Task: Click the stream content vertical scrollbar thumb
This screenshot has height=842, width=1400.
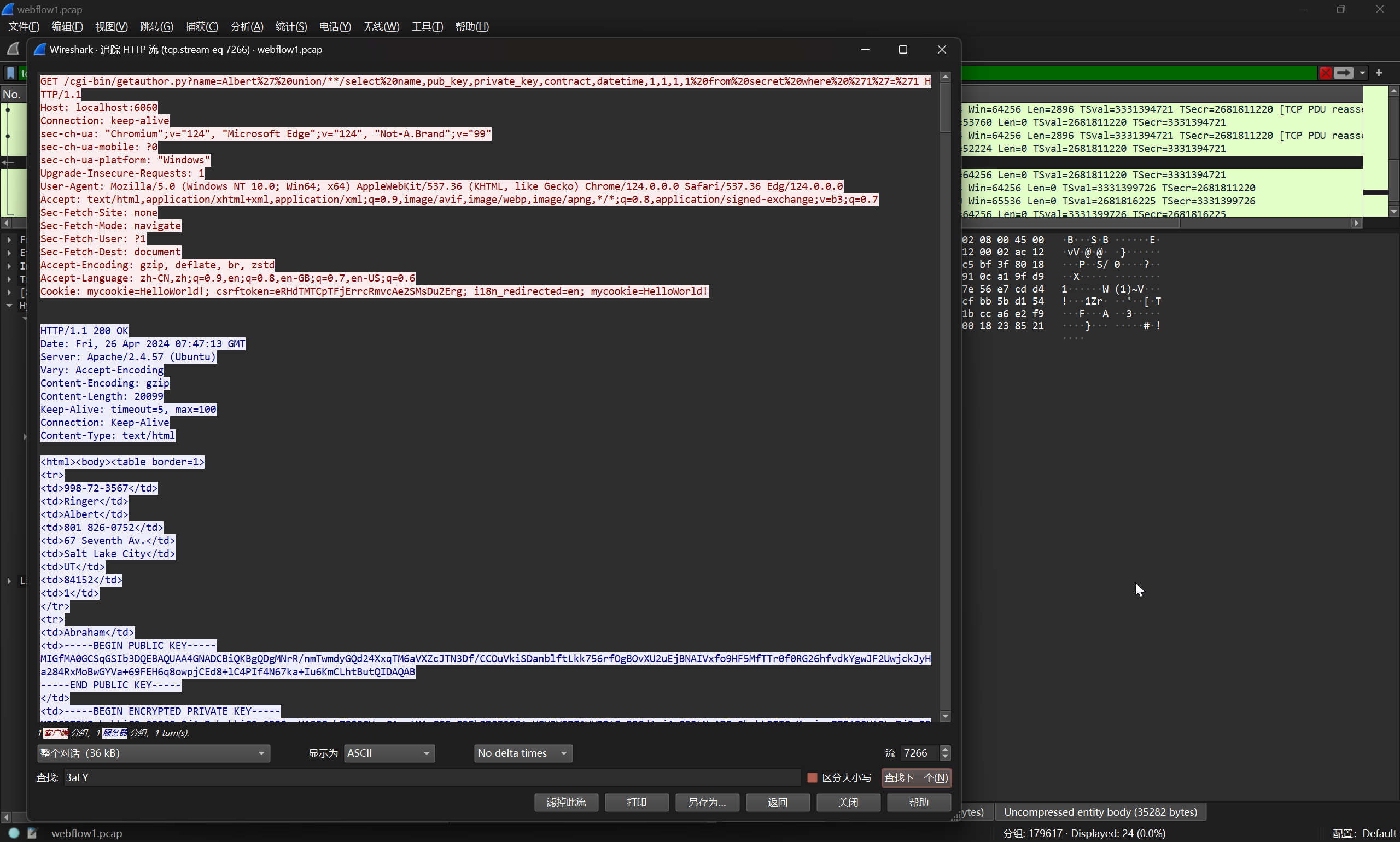Action: 945,107
